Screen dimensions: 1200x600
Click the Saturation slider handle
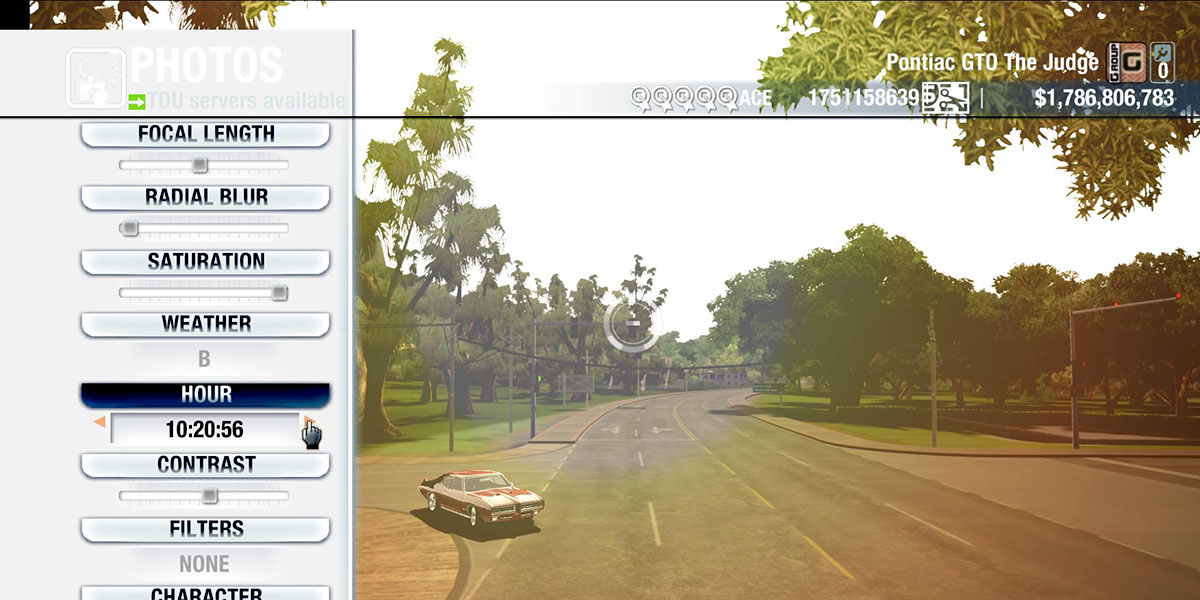pos(280,292)
